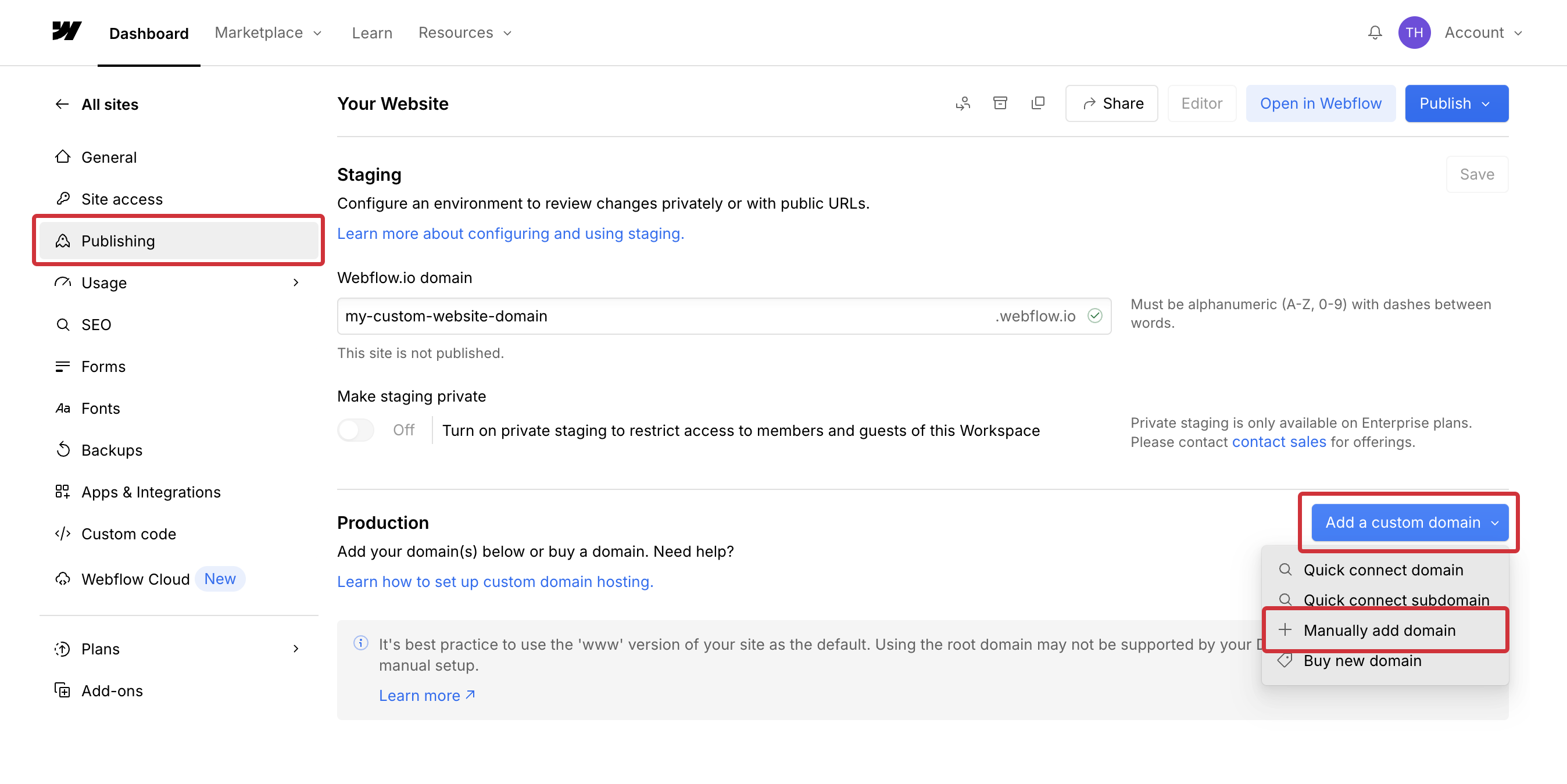Click the info icon in best practice notice

[x=361, y=643]
